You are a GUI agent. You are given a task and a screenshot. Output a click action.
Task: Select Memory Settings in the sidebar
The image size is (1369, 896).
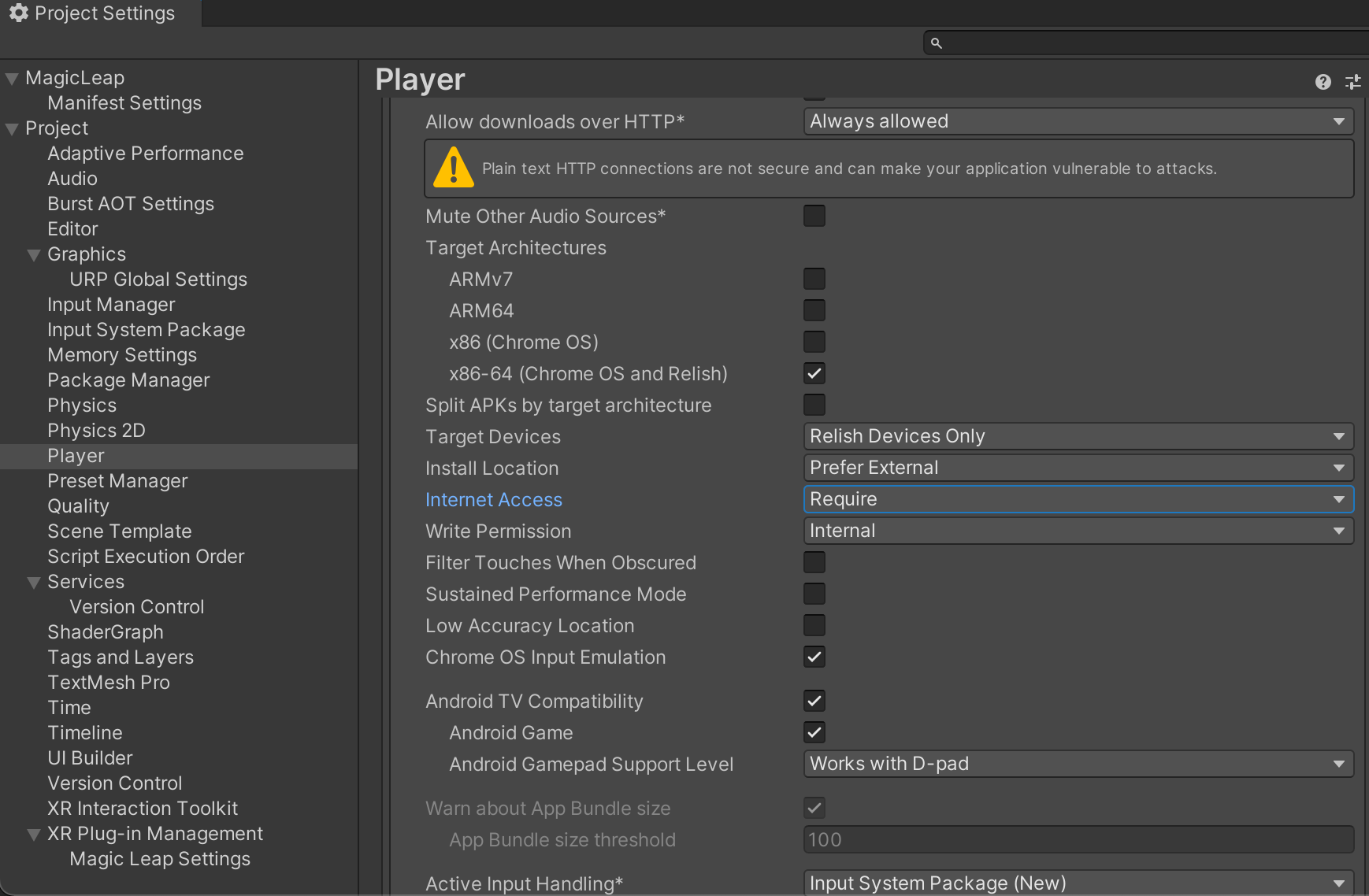coord(121,354)
